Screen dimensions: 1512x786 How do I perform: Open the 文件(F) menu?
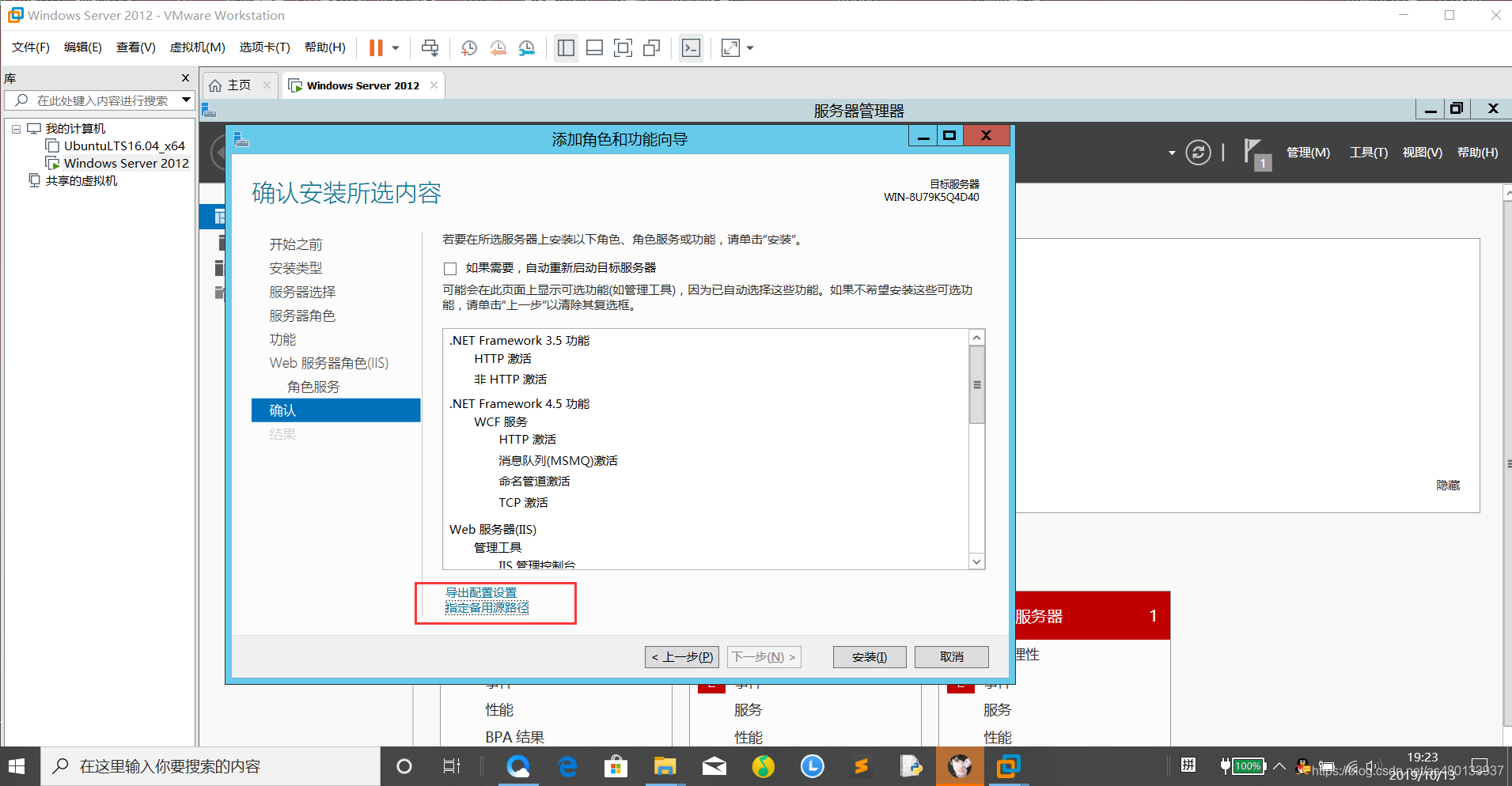pyautogui.click(x=31, y=47)
